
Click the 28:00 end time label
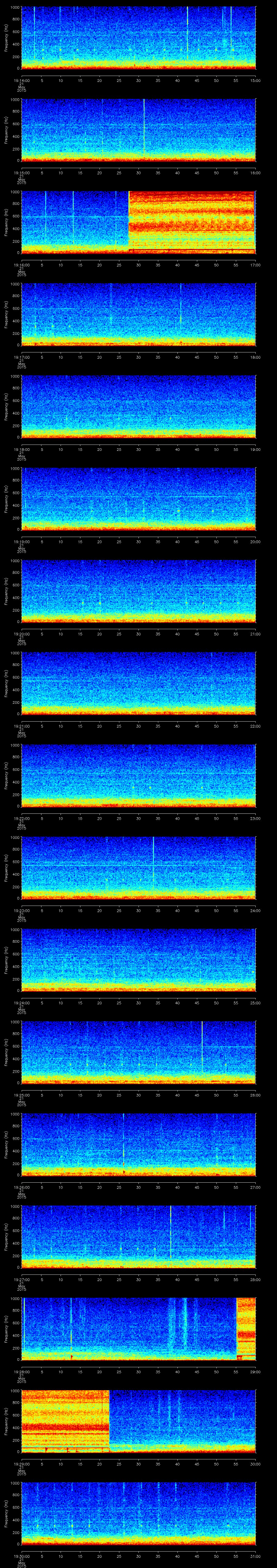point(255,1279)
